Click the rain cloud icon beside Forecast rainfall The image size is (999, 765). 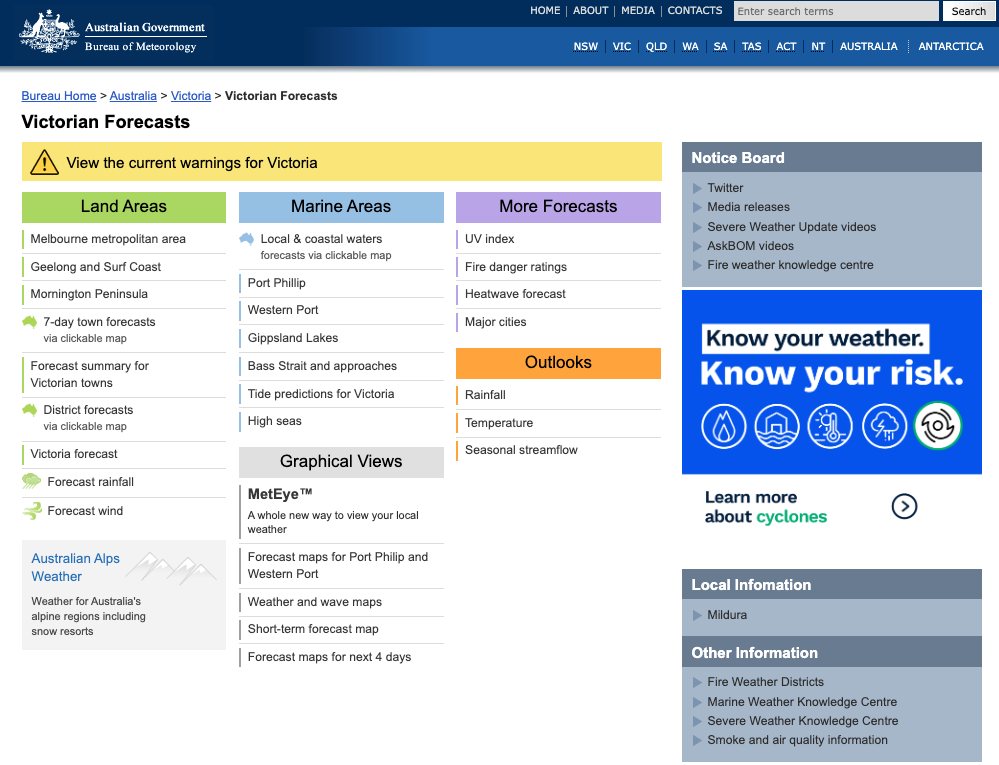[31, 481]
